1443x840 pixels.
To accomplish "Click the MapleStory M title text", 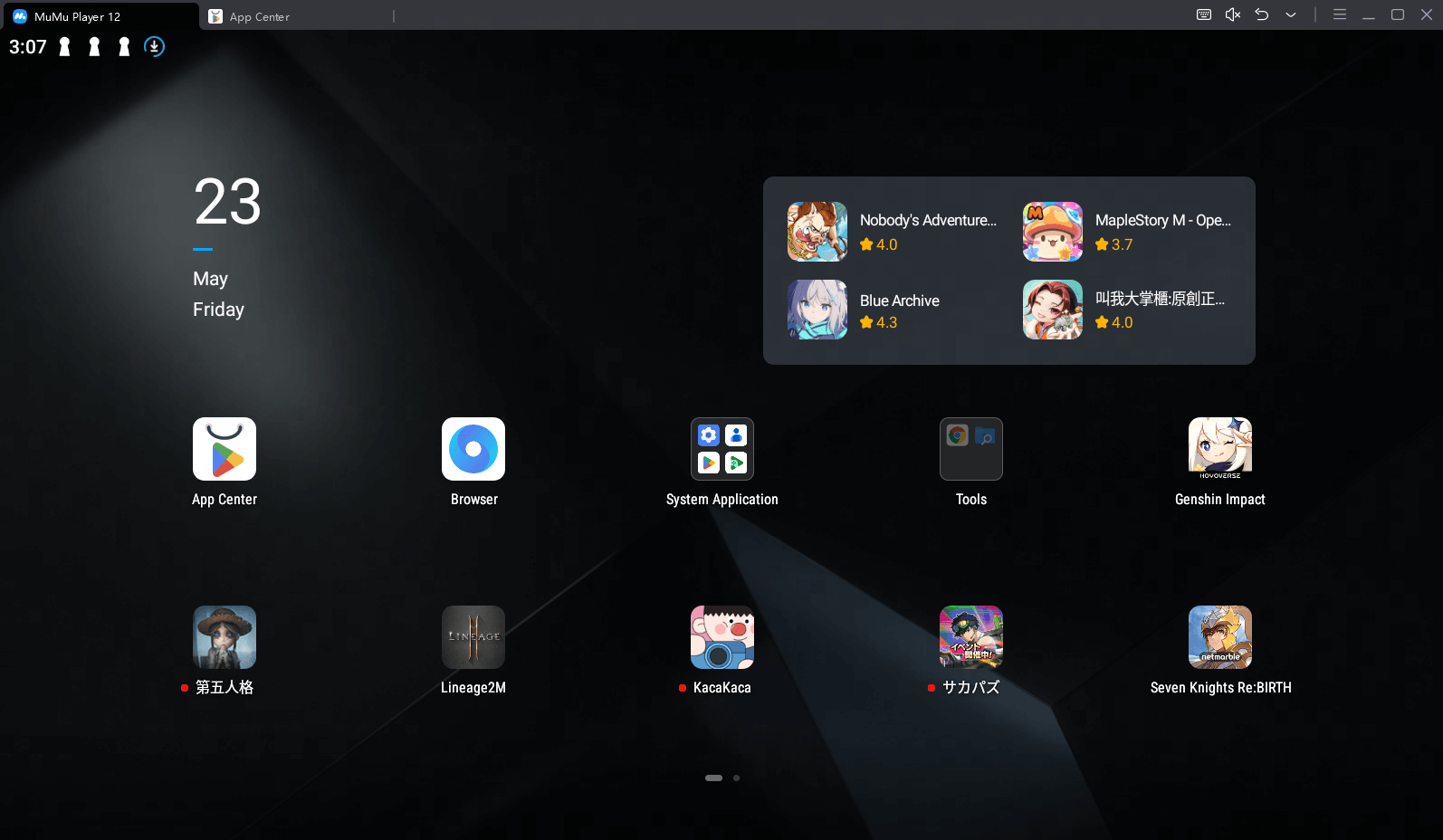I will 1163,220.
